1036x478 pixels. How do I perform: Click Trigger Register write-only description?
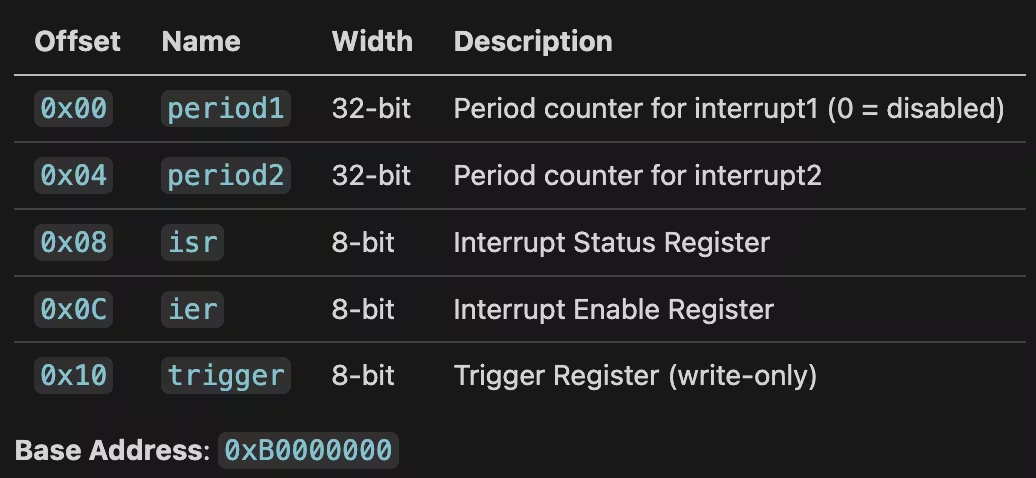pos(636,376)
